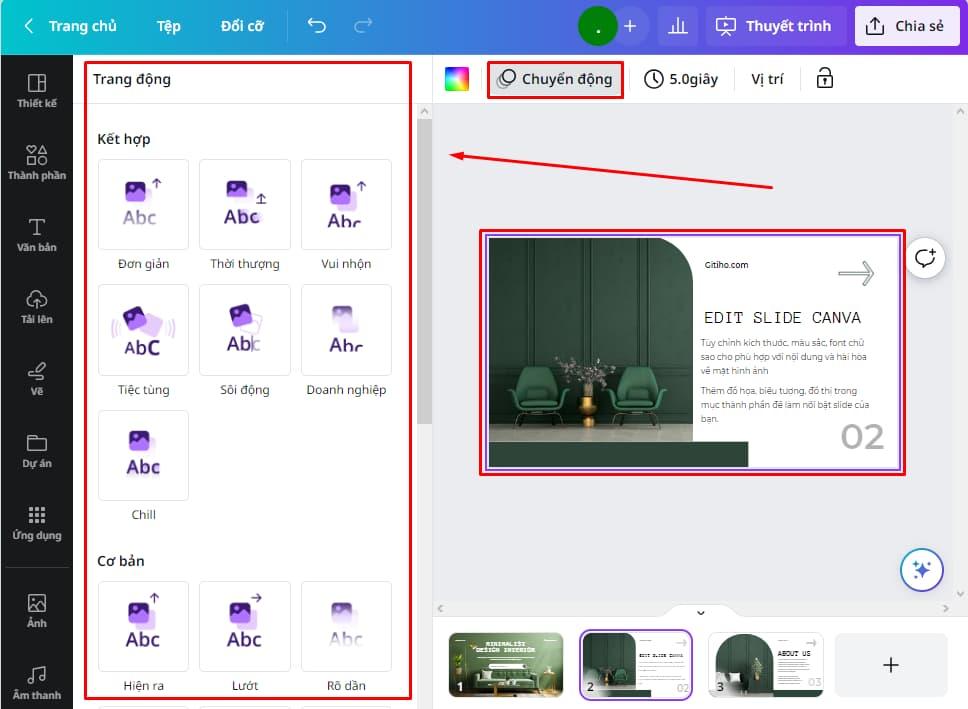968x709 pixels.
Task: Open the Magic assistant sparkle button
Action: pyautogui.click(x=921, y=570)
